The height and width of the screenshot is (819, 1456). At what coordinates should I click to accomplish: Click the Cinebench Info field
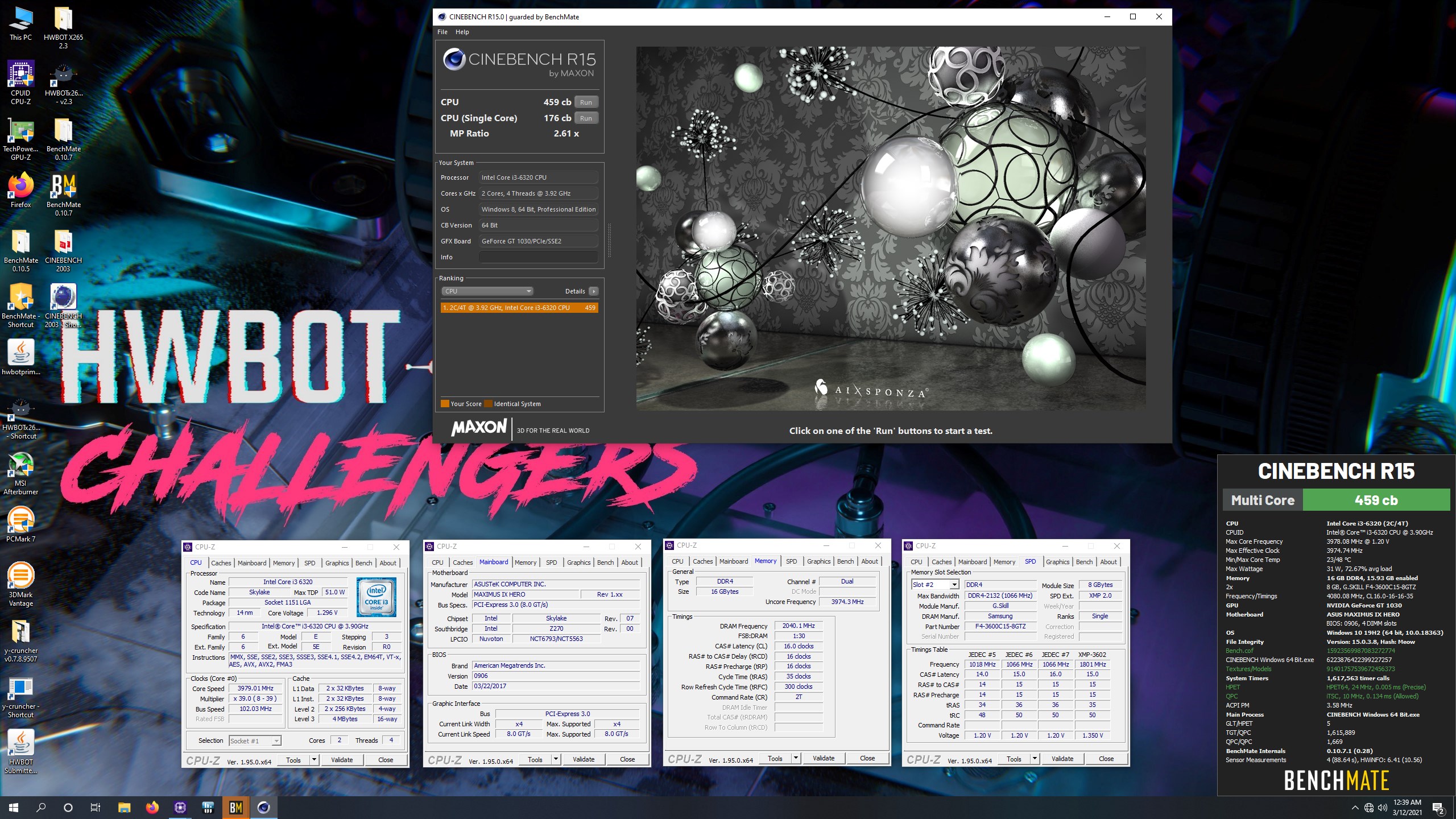538,257
